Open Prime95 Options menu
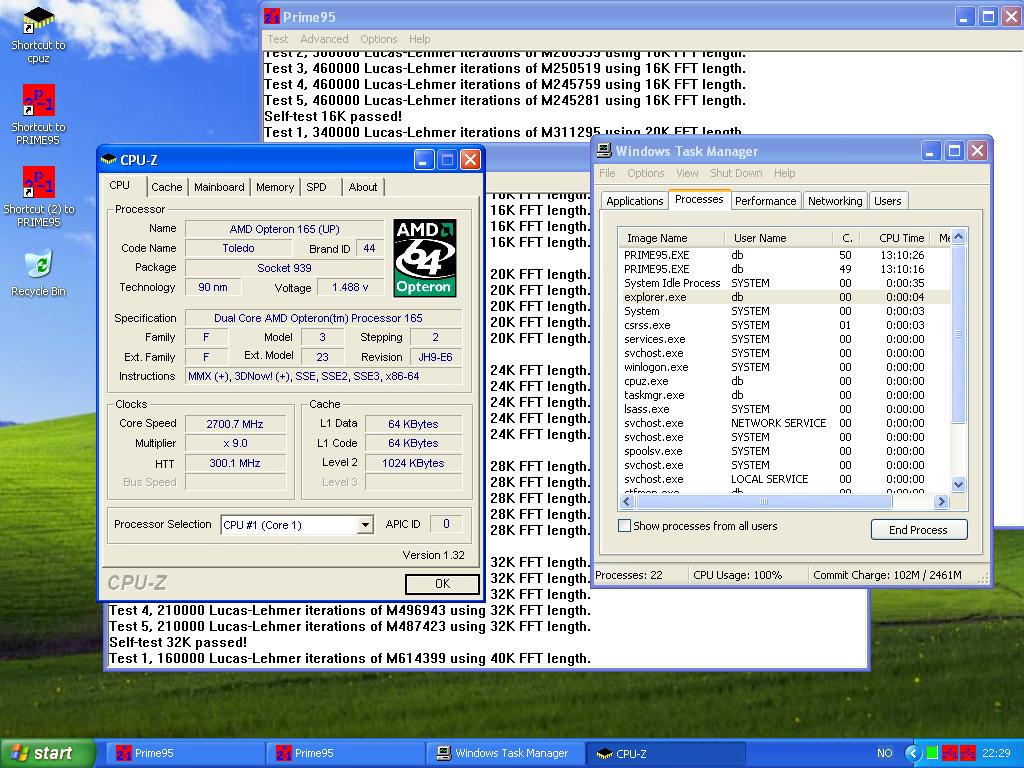The height and width of the screenshot is (768, 1024). 378,39
